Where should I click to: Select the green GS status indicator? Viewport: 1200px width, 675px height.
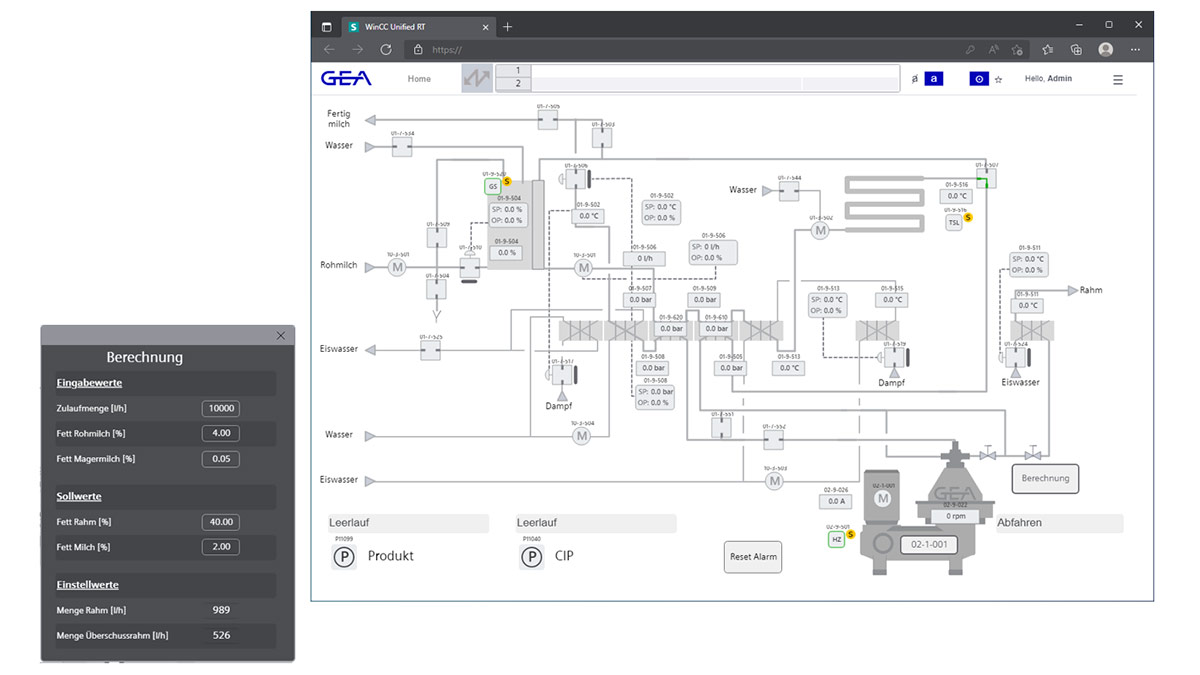tap(492, 186)
